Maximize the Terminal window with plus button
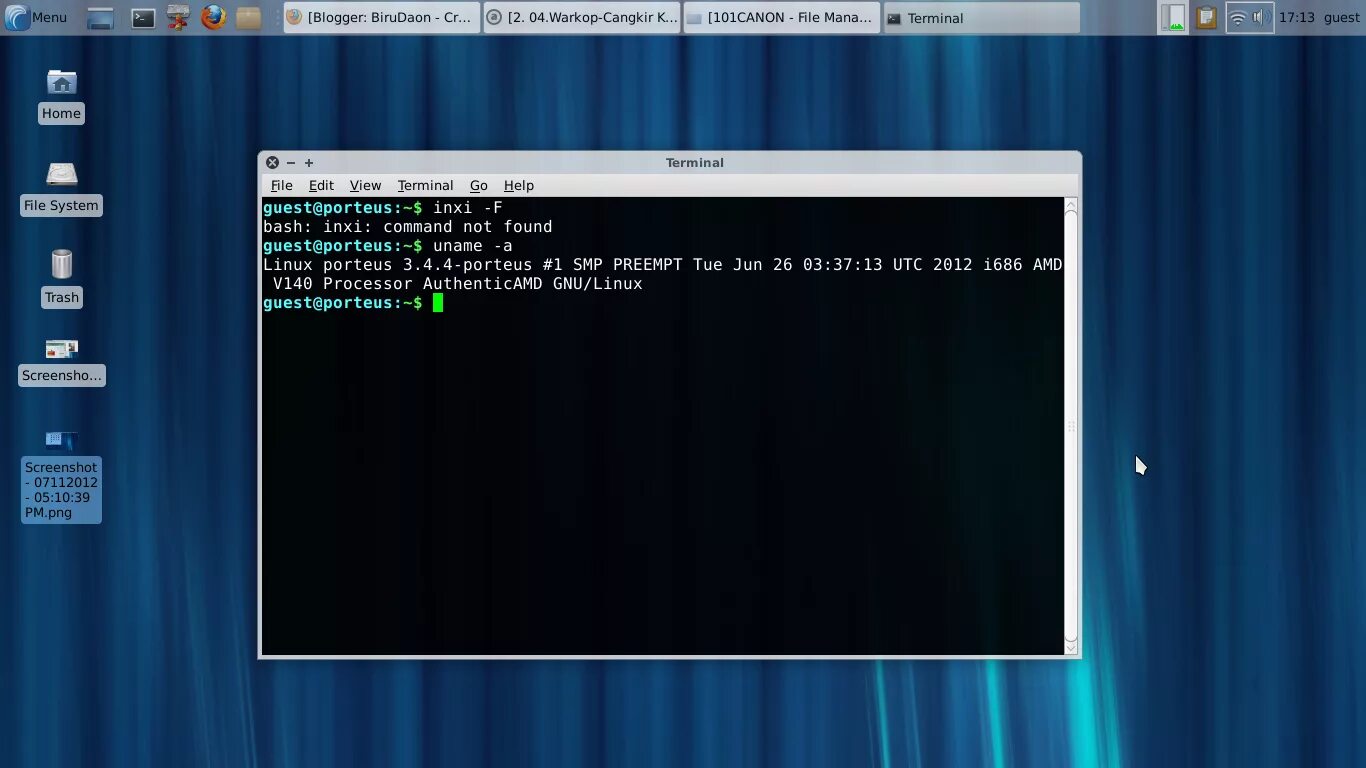The width and height of the screenshot is (1366, 768). (309, 163)
